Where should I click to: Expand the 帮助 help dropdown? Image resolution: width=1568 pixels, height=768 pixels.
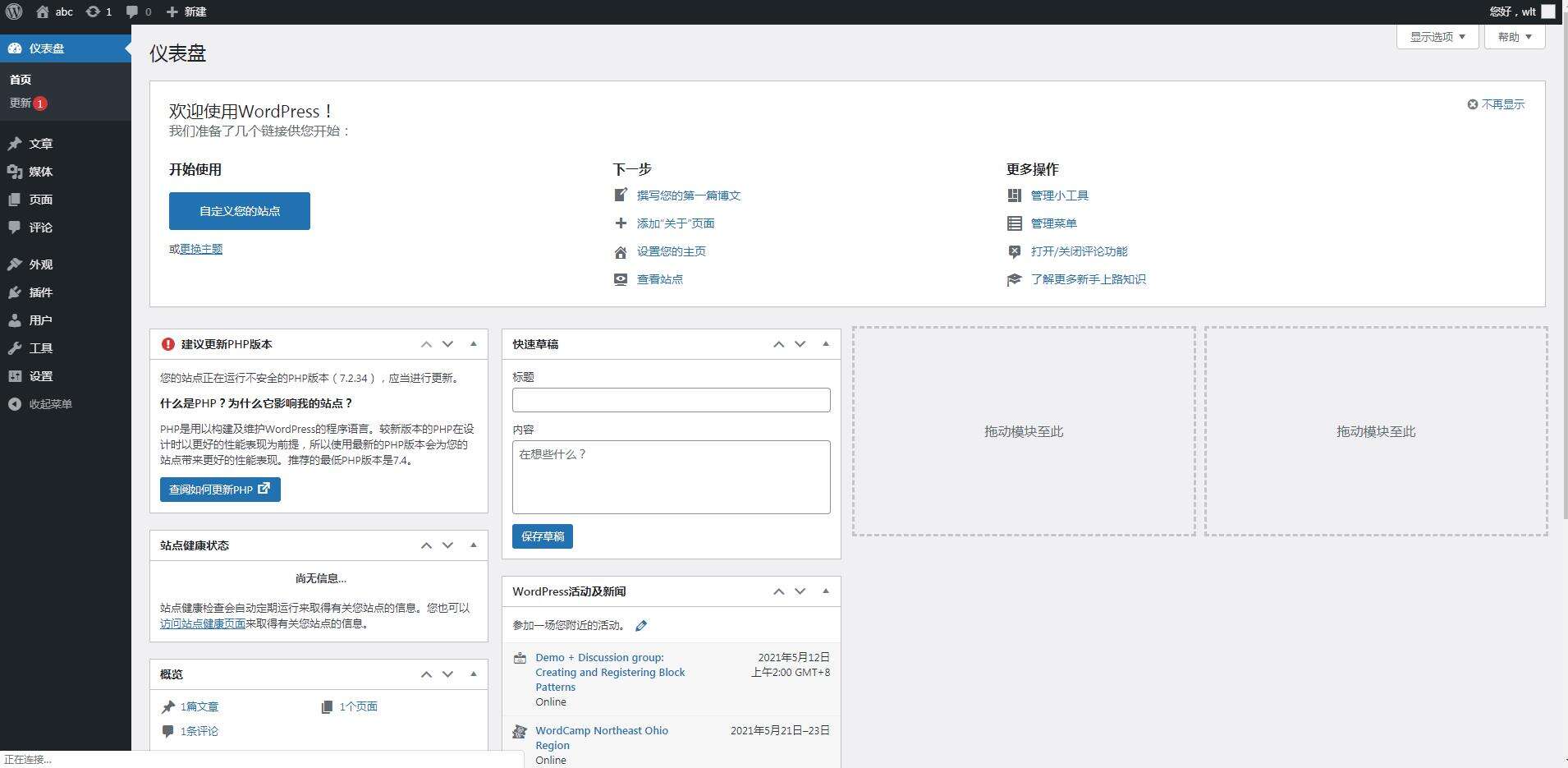1515,37
